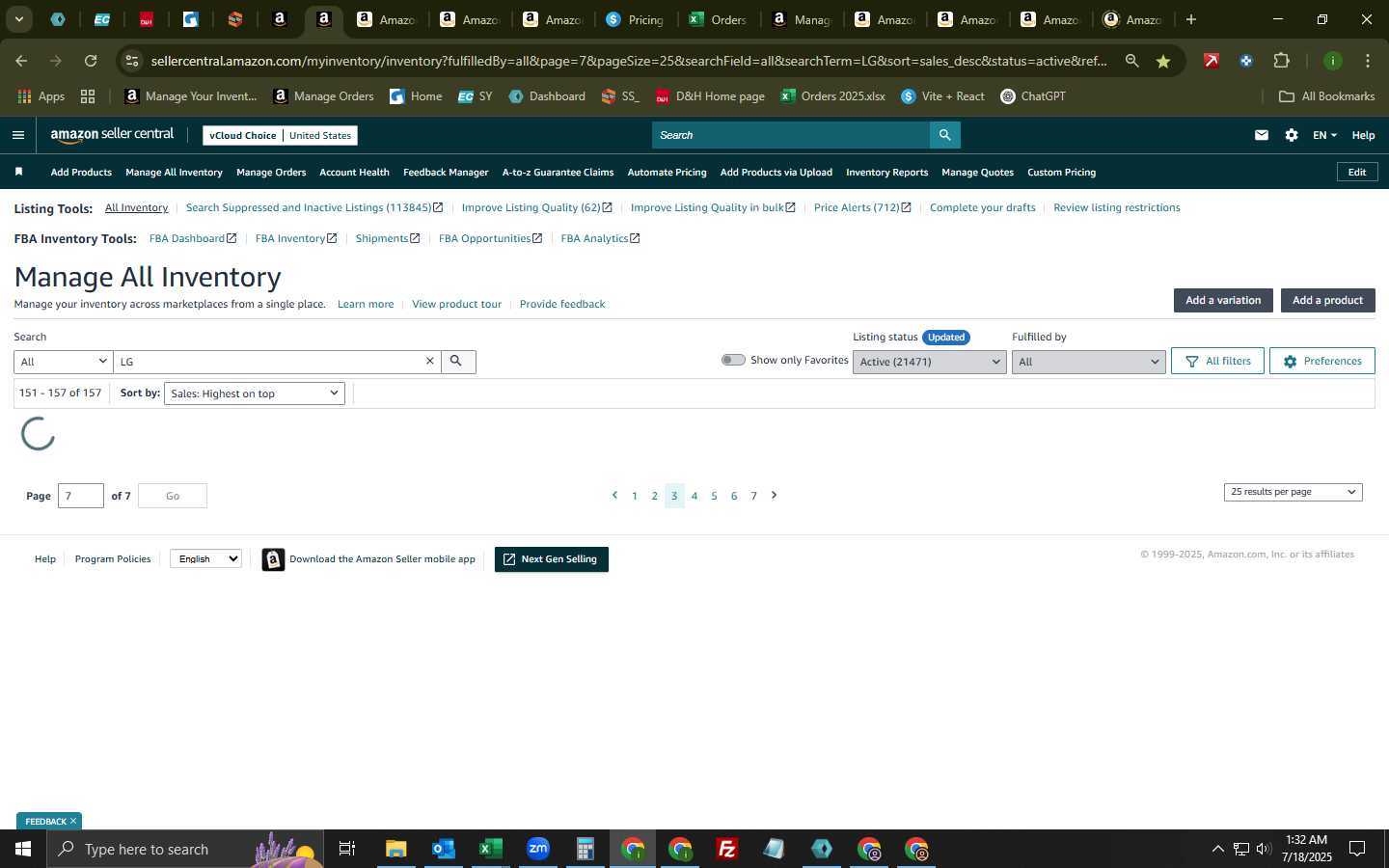1389x868 pixels.
Task: Open the Preferences button
Action: point(1321,361)
